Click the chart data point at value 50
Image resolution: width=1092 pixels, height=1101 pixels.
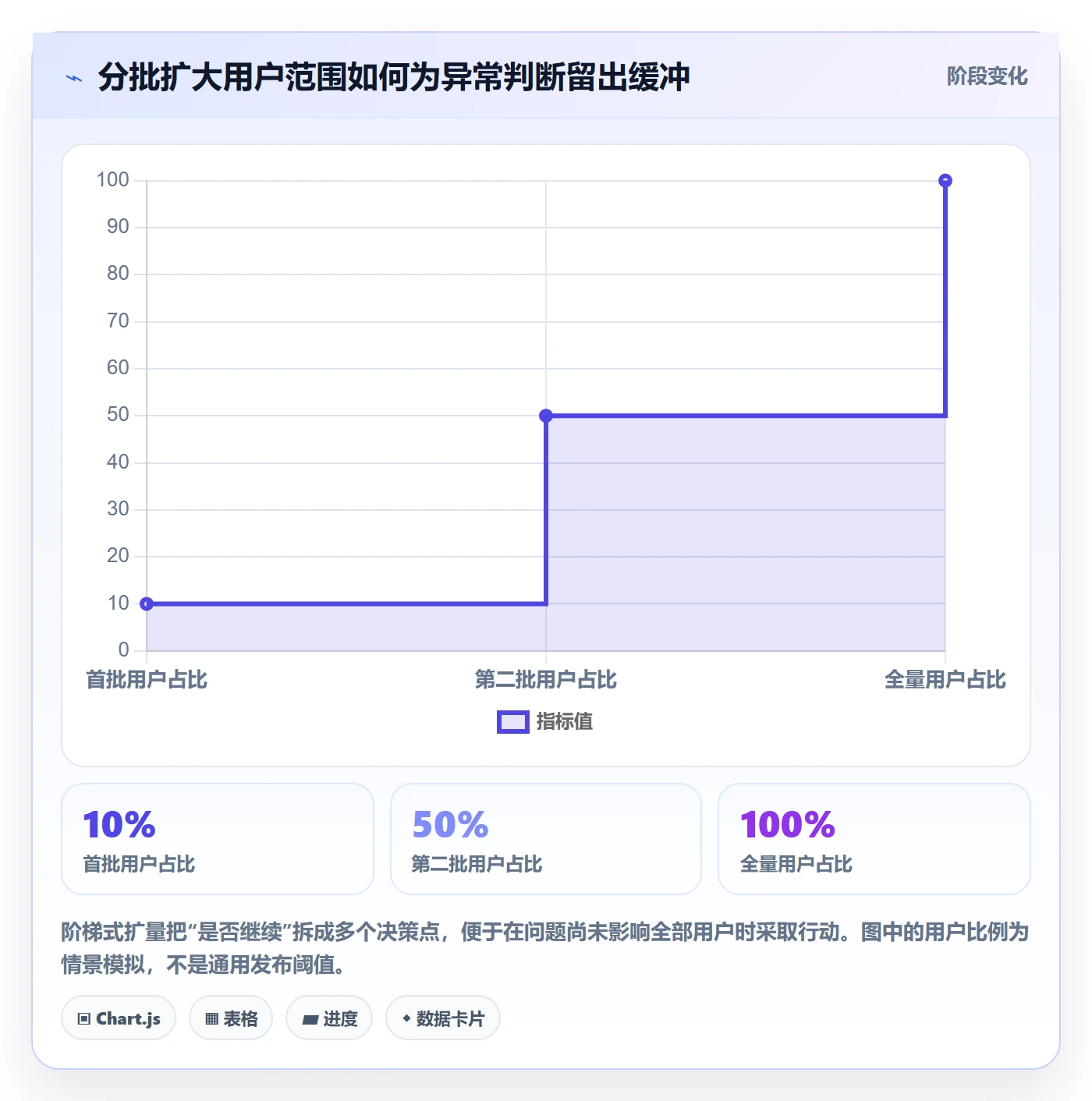pos(546,416)
